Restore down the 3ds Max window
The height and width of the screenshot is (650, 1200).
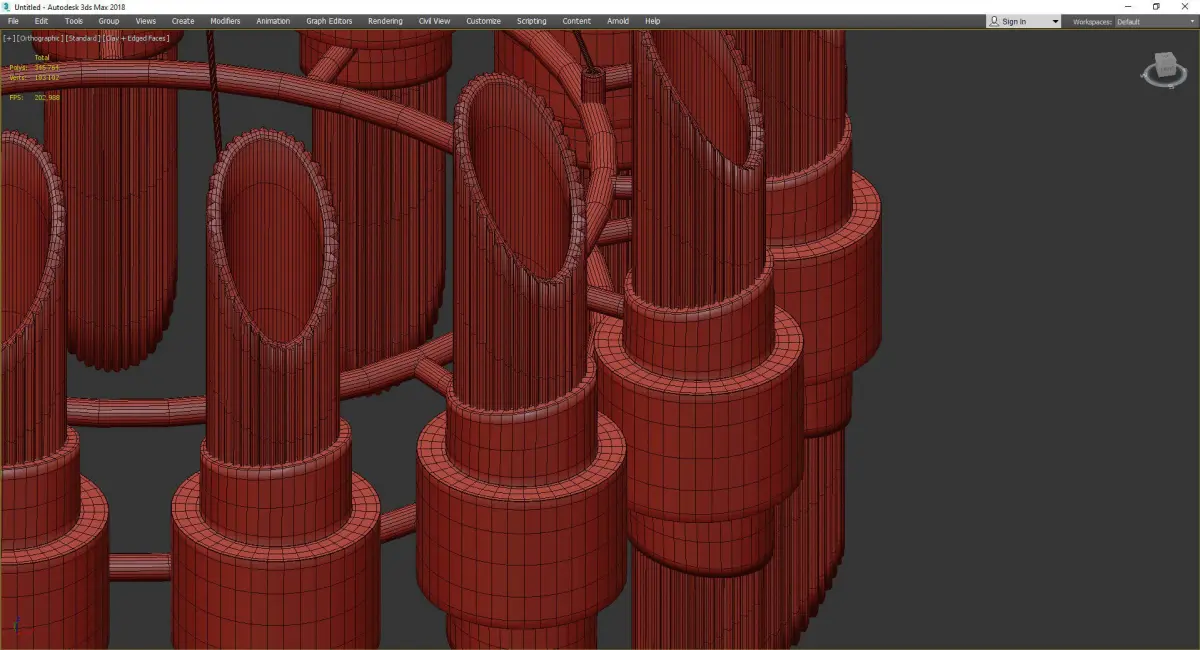(x=1156, y=6)
